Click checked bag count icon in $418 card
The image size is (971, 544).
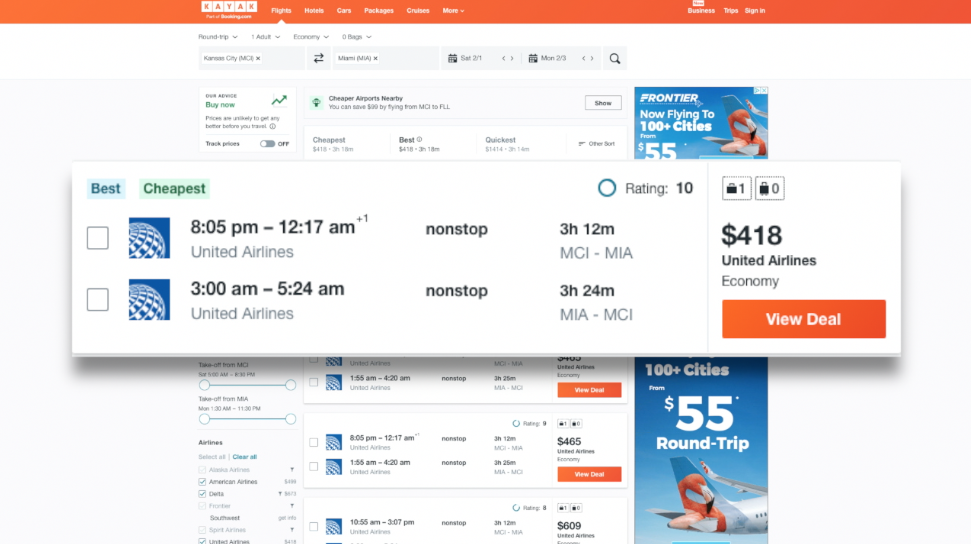pos(769,188)
